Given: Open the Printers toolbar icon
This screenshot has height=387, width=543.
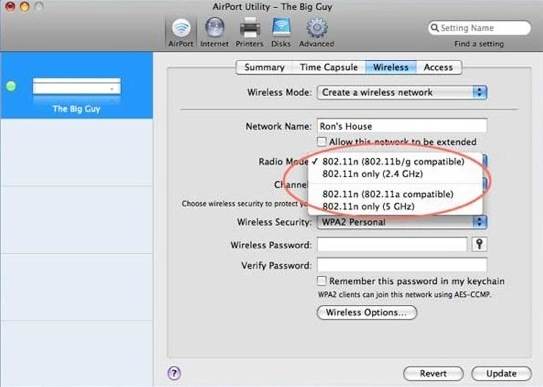Looking at the screenshot, I should pos(249,32).
